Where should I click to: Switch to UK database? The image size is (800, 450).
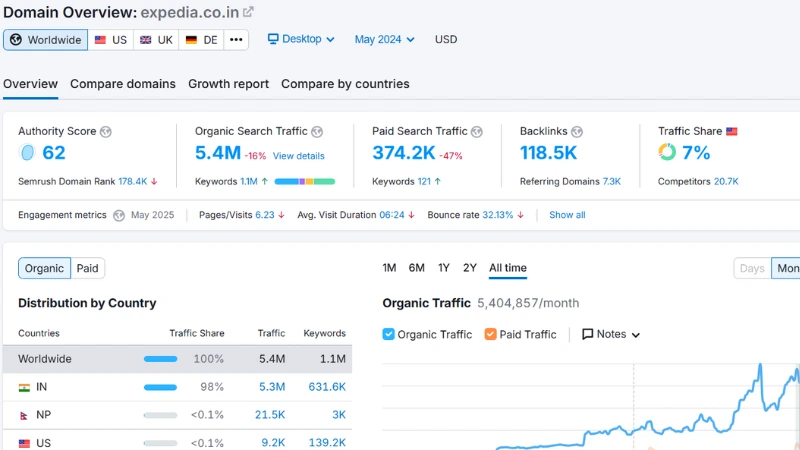[156, 40]
